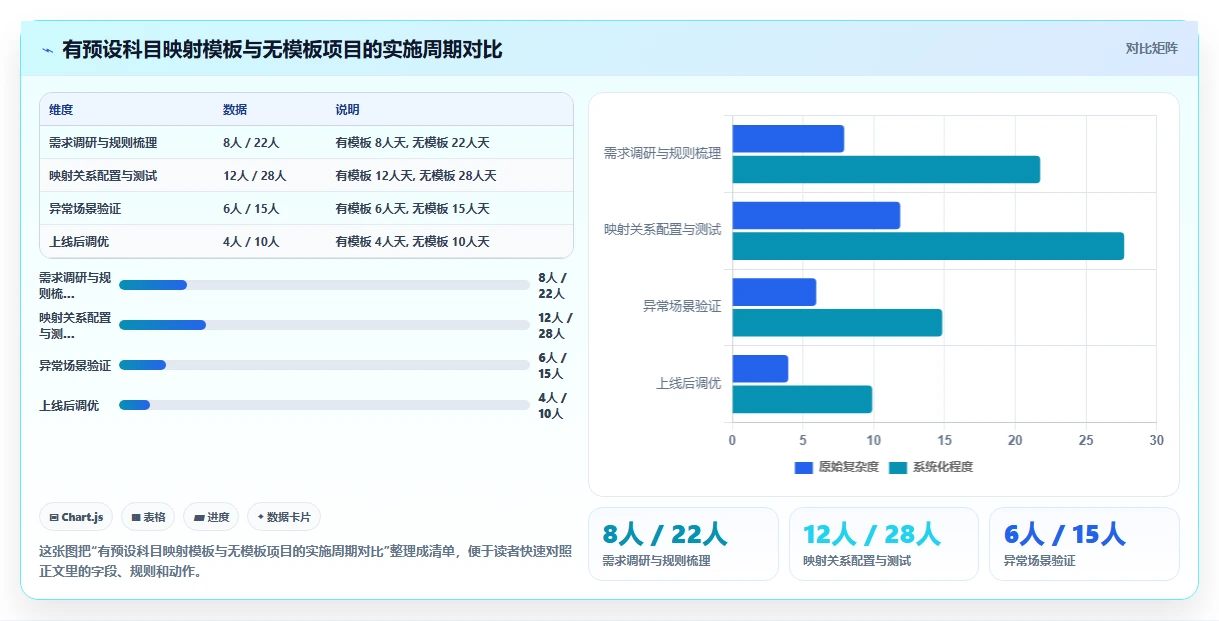Click description 有模板 6人天, 无模板 15人天

(x=413, y=209)
